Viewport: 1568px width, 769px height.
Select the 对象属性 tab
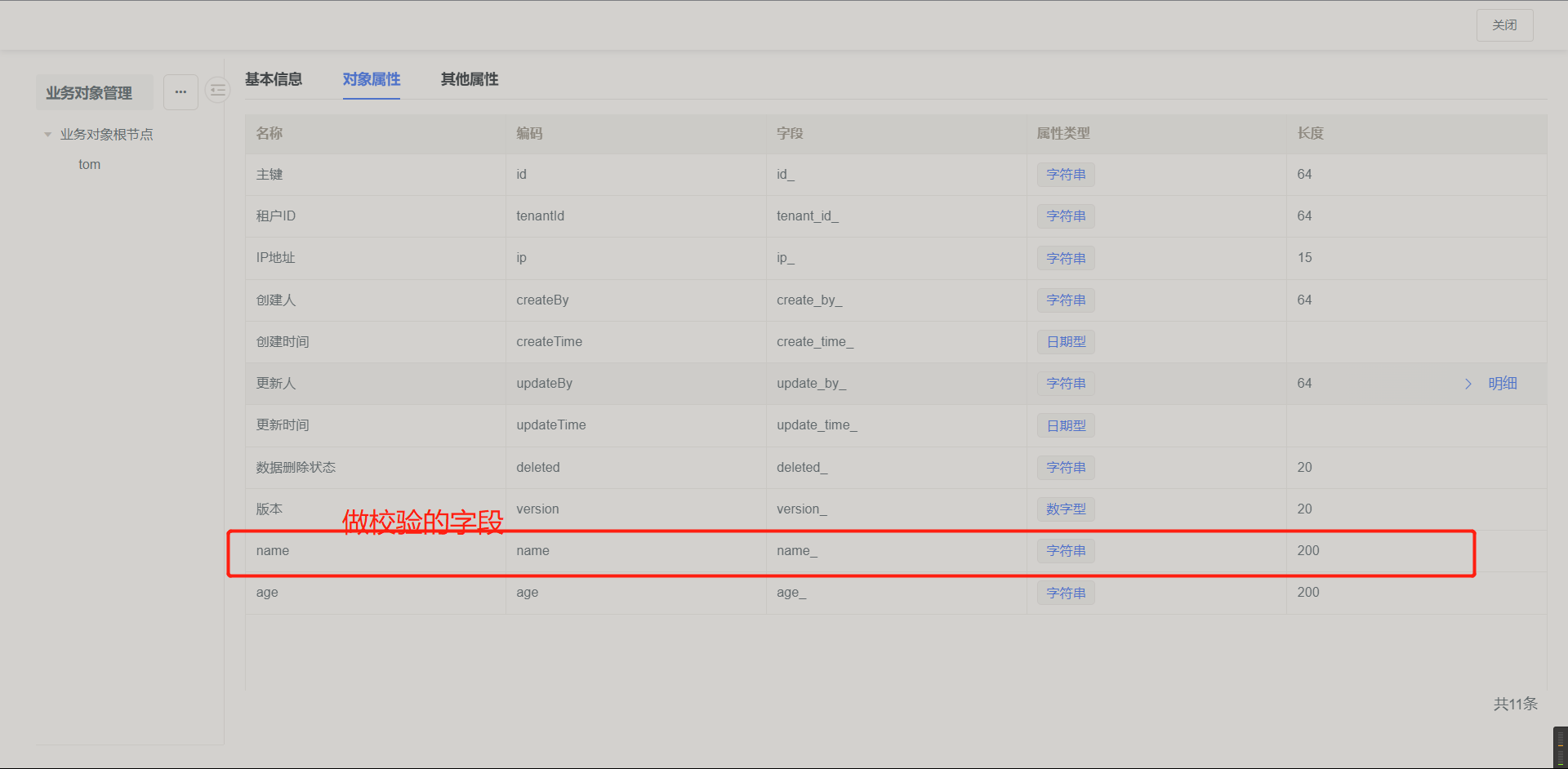click(372, 79)
